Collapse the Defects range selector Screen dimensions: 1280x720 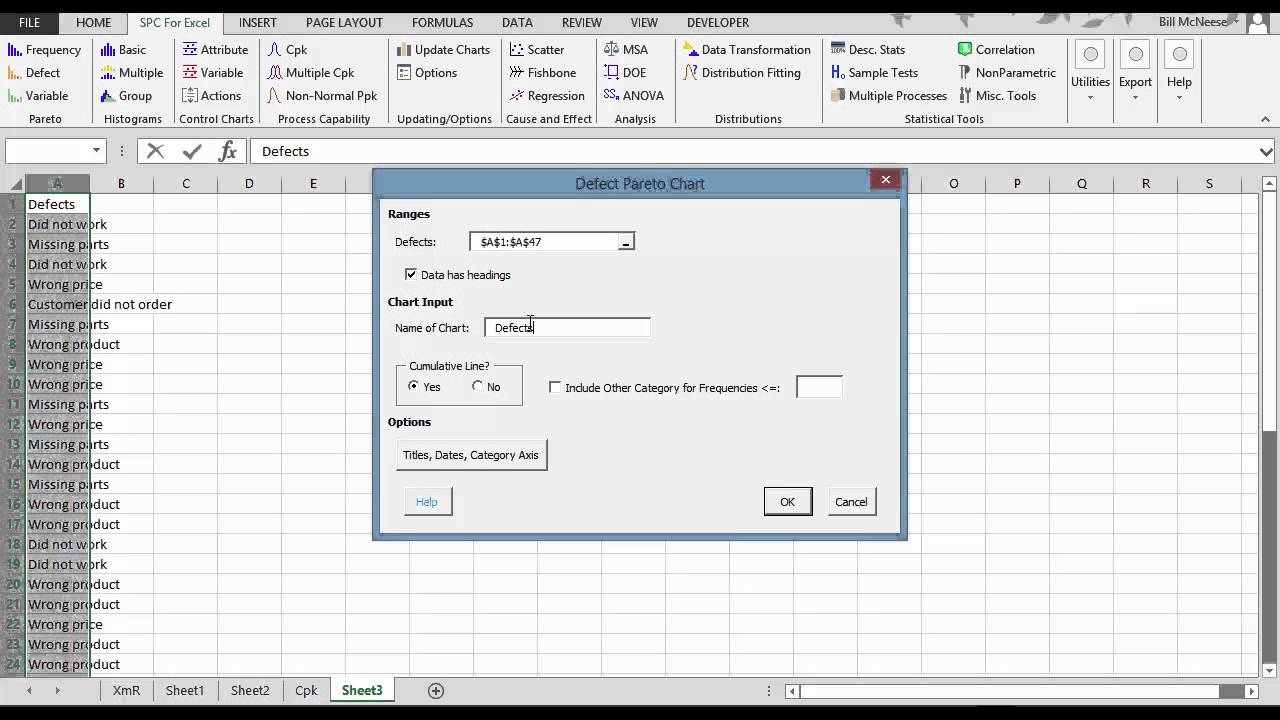[x=625, y=242]
